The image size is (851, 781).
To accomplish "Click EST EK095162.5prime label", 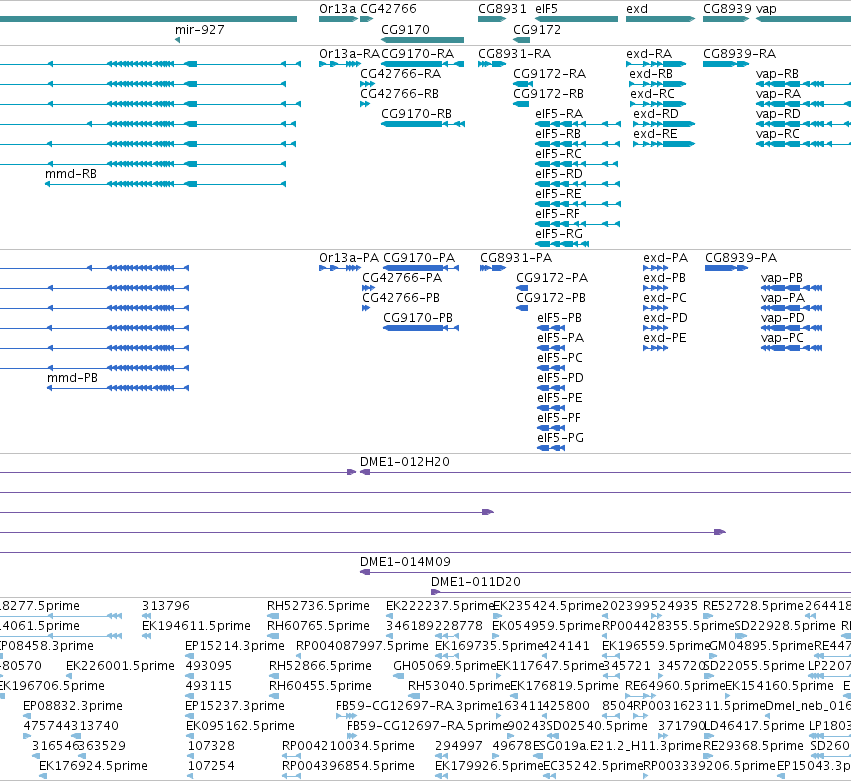I will point(240,726).
